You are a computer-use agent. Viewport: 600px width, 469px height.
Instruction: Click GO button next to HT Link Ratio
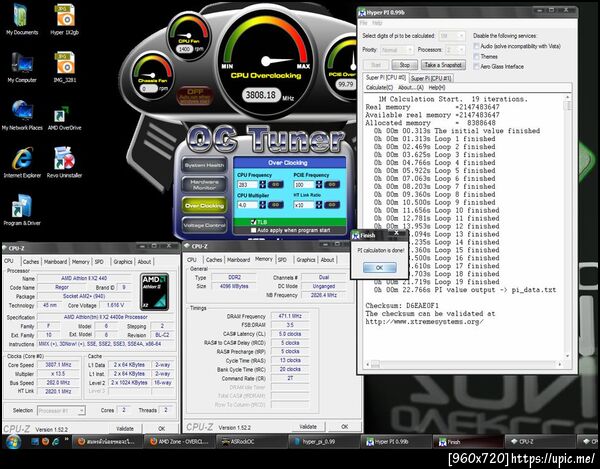click(332, 205)
